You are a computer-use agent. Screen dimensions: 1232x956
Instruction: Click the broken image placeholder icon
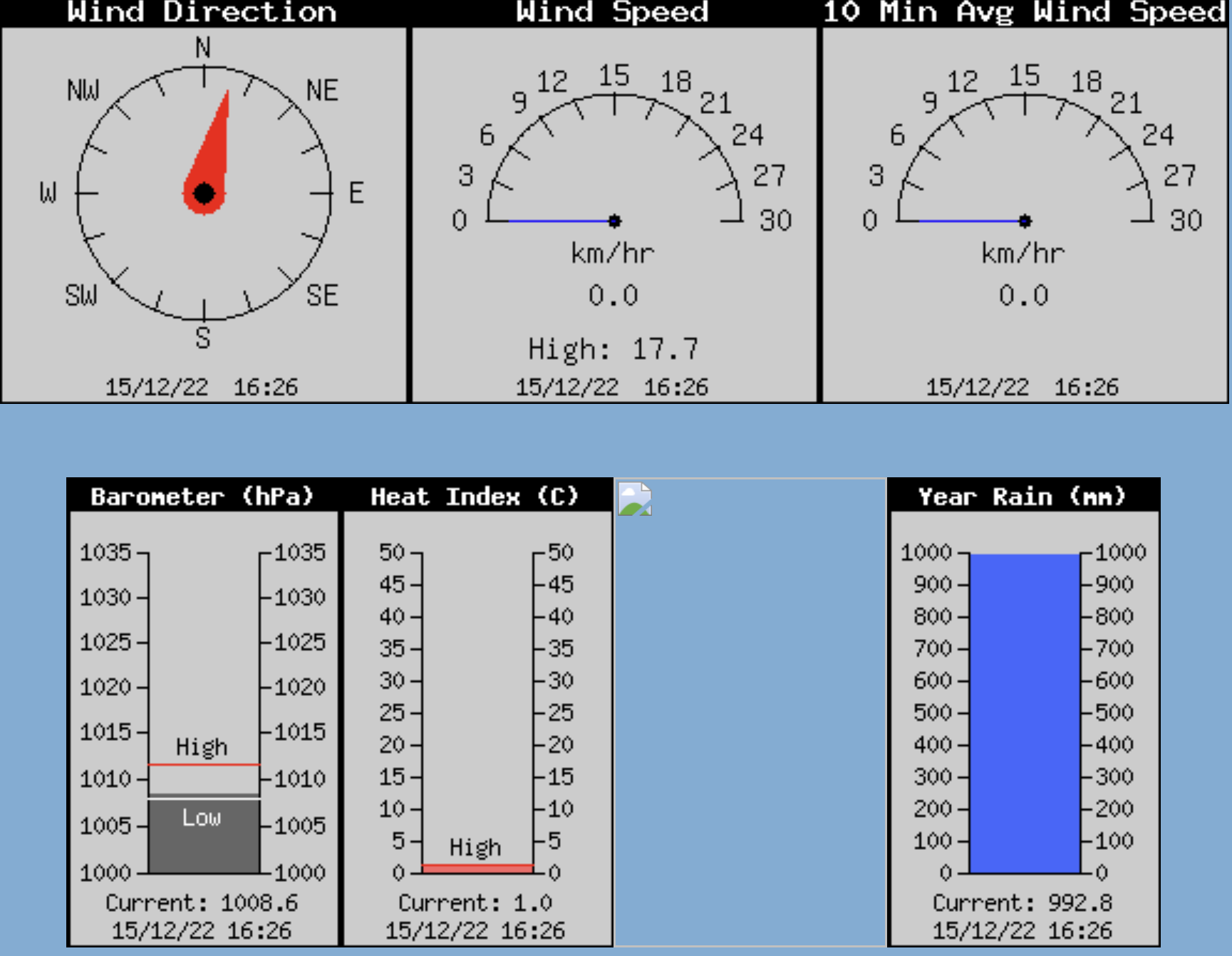pos(635,499)
